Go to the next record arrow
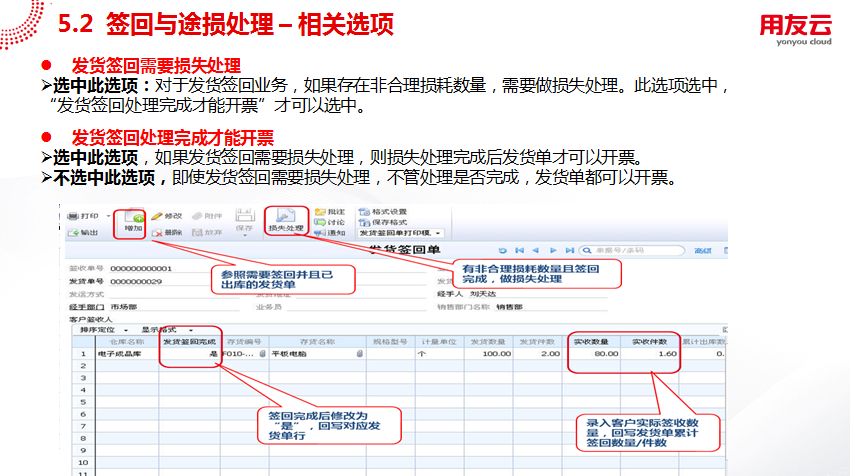 click(553, 250)
